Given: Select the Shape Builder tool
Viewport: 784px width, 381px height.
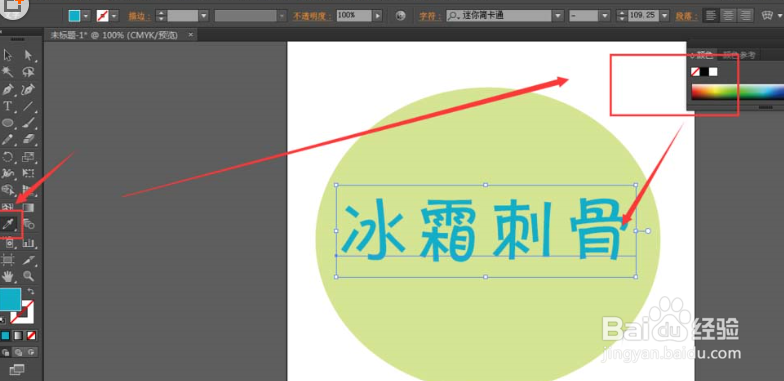Looking at the screenshot, I should pyautogui.click(x=8, y=190).
